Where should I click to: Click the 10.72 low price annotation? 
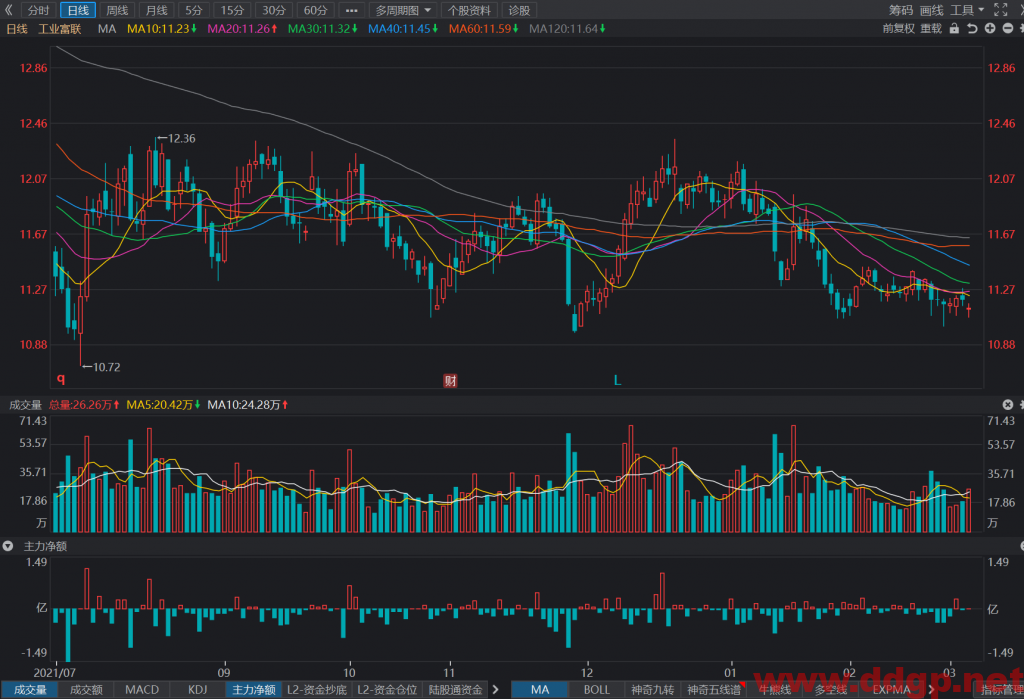pos(101,367)
